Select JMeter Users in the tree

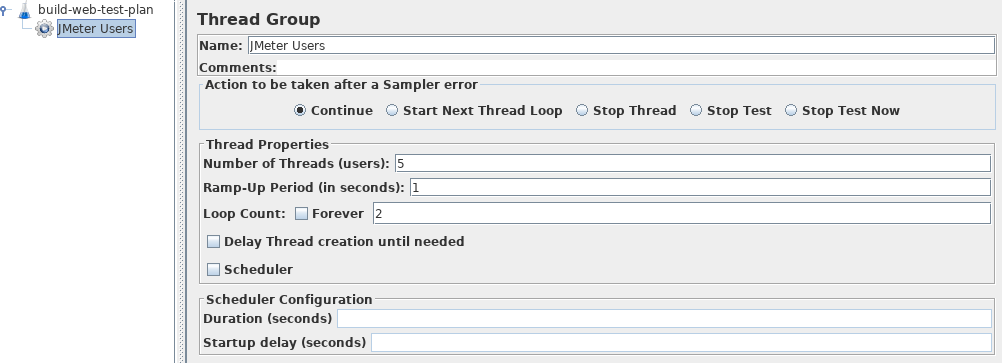coord(96,29)
